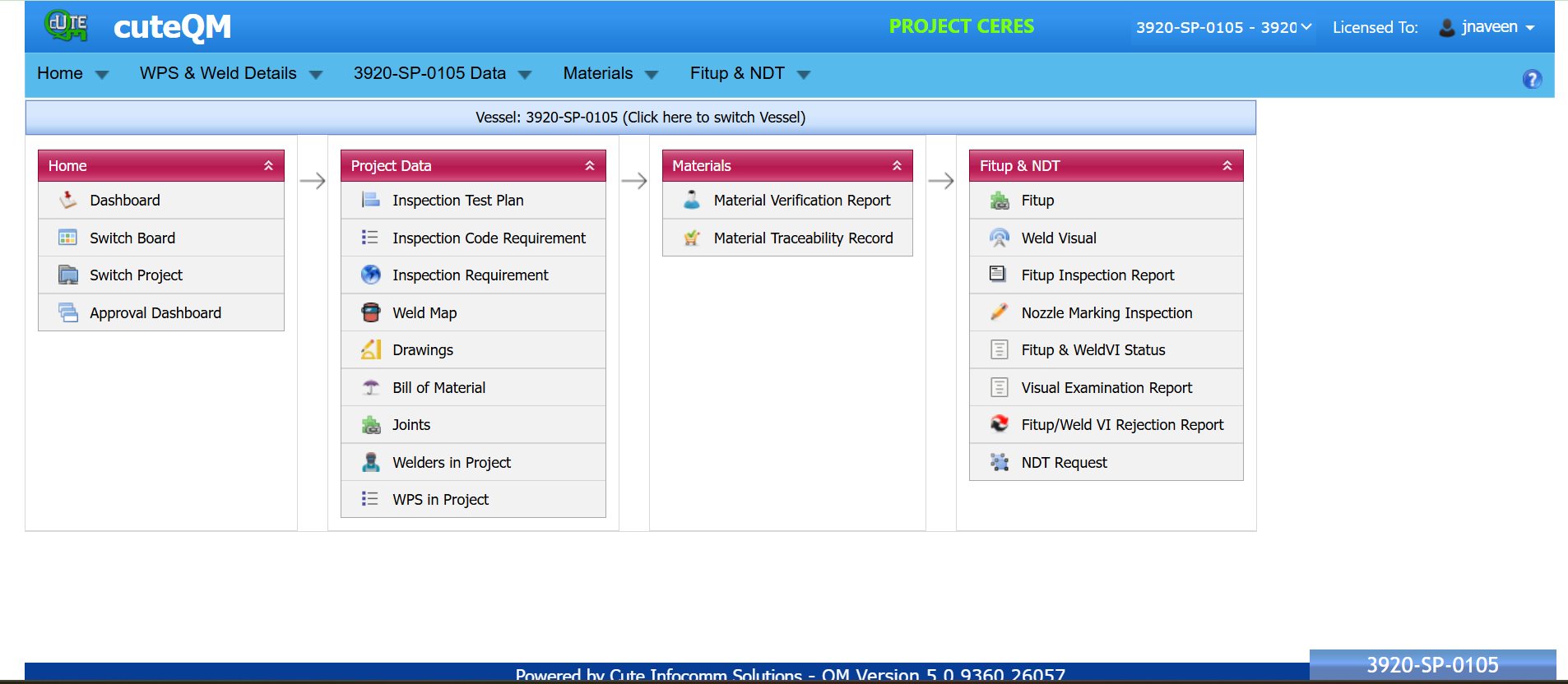1568x684 pixels.
Task: Open the Materials menu in navigation bar
Action: 610,73
